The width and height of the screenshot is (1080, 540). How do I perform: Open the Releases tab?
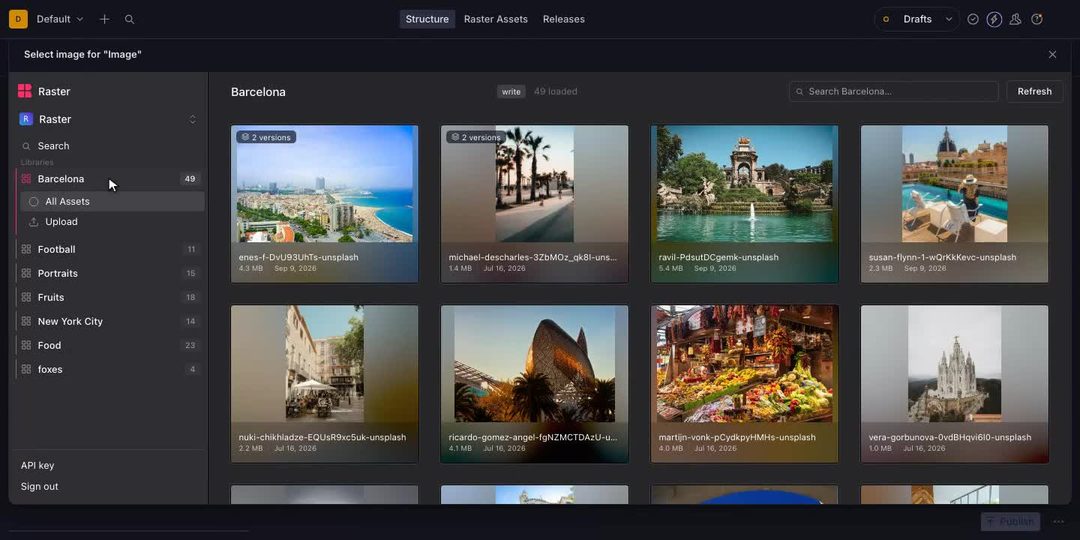coord(563,19)
